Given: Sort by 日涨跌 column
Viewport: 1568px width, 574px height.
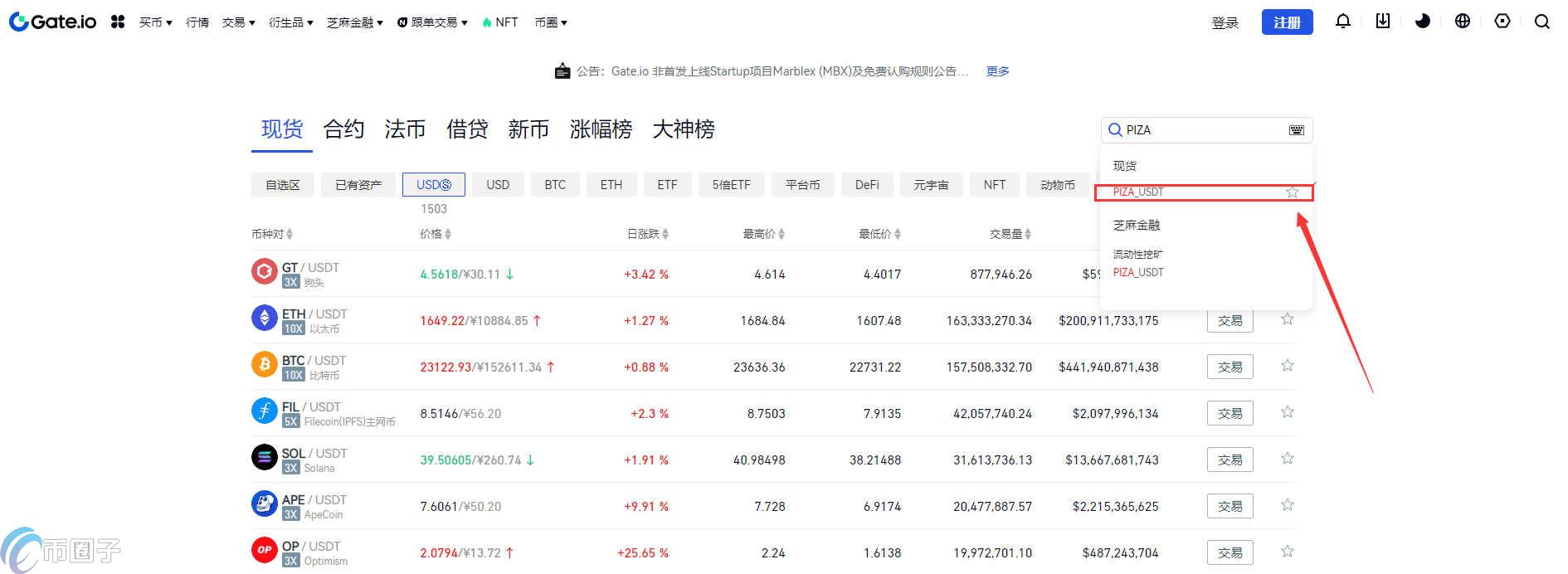Looking at the screenshot, I should click(648, 234).
